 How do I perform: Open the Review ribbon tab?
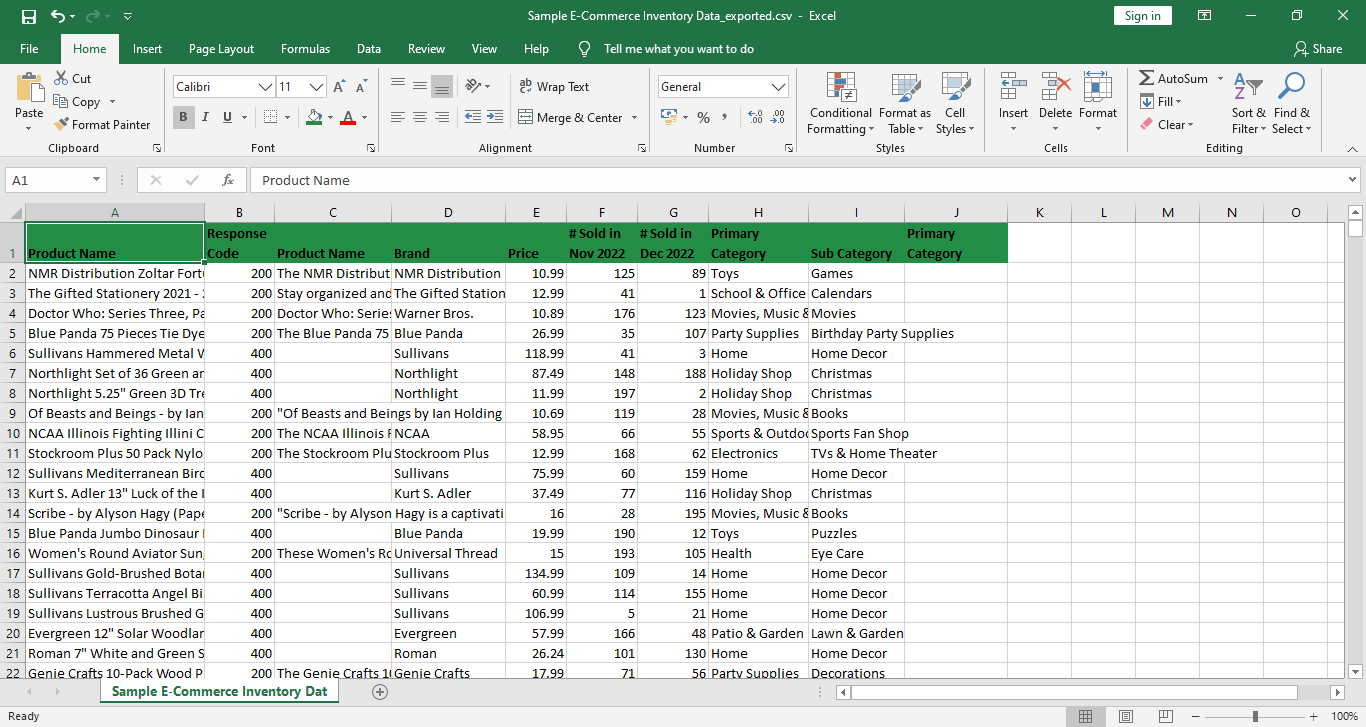(426, 48)
